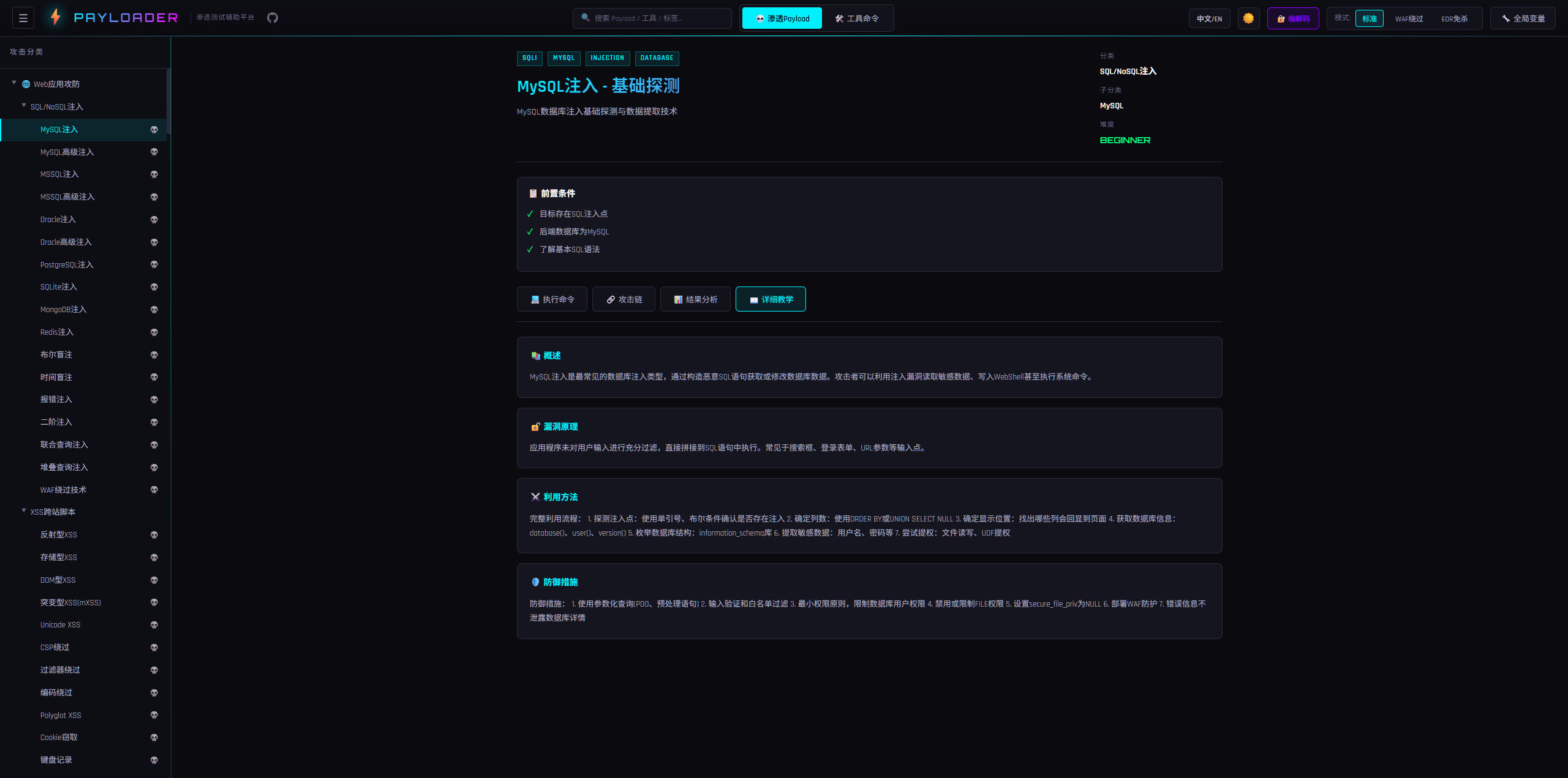Image resolution: width=1568 pixels, height=778 pixels.
Task: Click skull icon beside MySQL高级注入
Action: tap(154, 152)
